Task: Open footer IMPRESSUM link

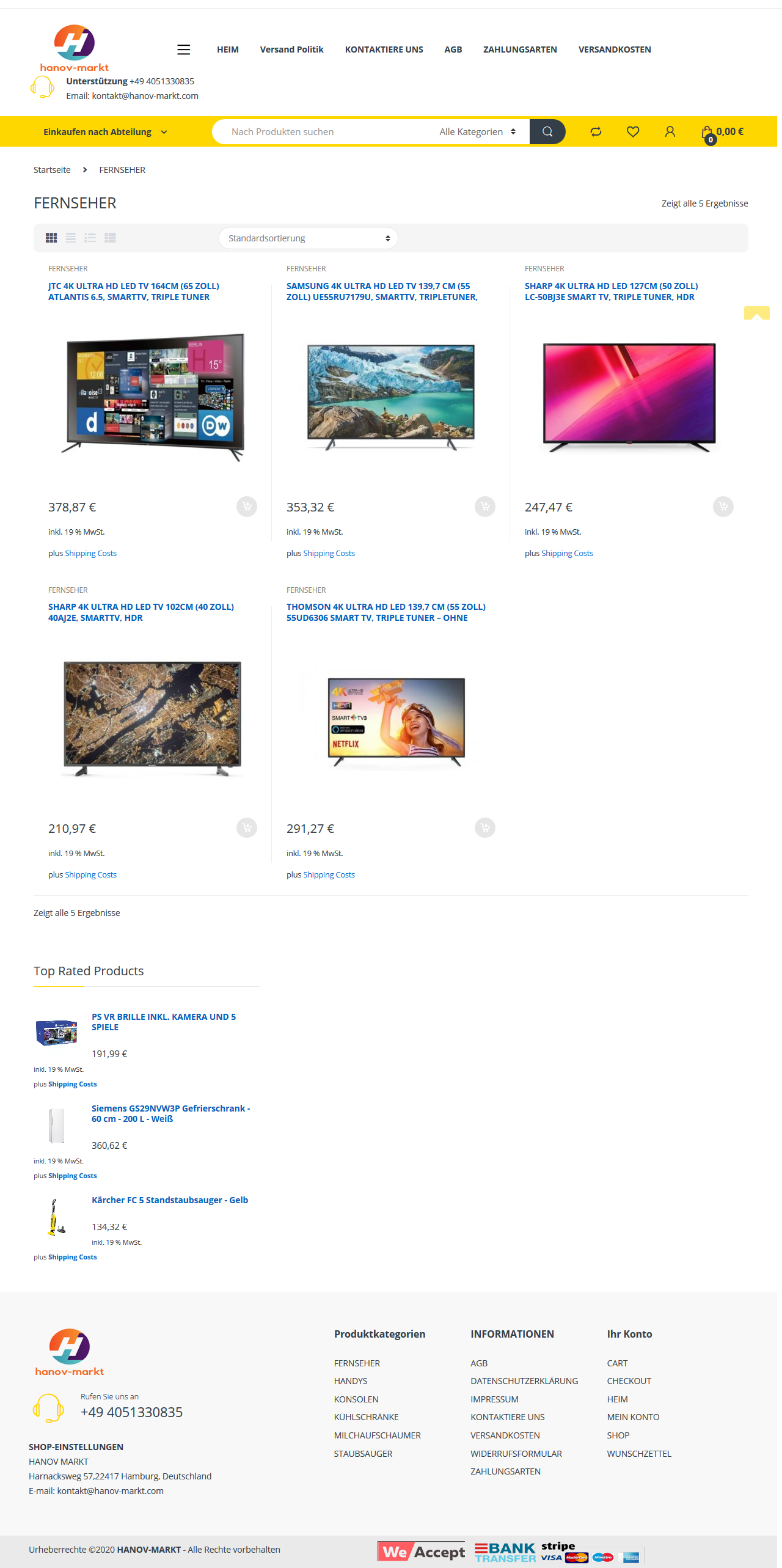Action: [x=494, y=1399]
